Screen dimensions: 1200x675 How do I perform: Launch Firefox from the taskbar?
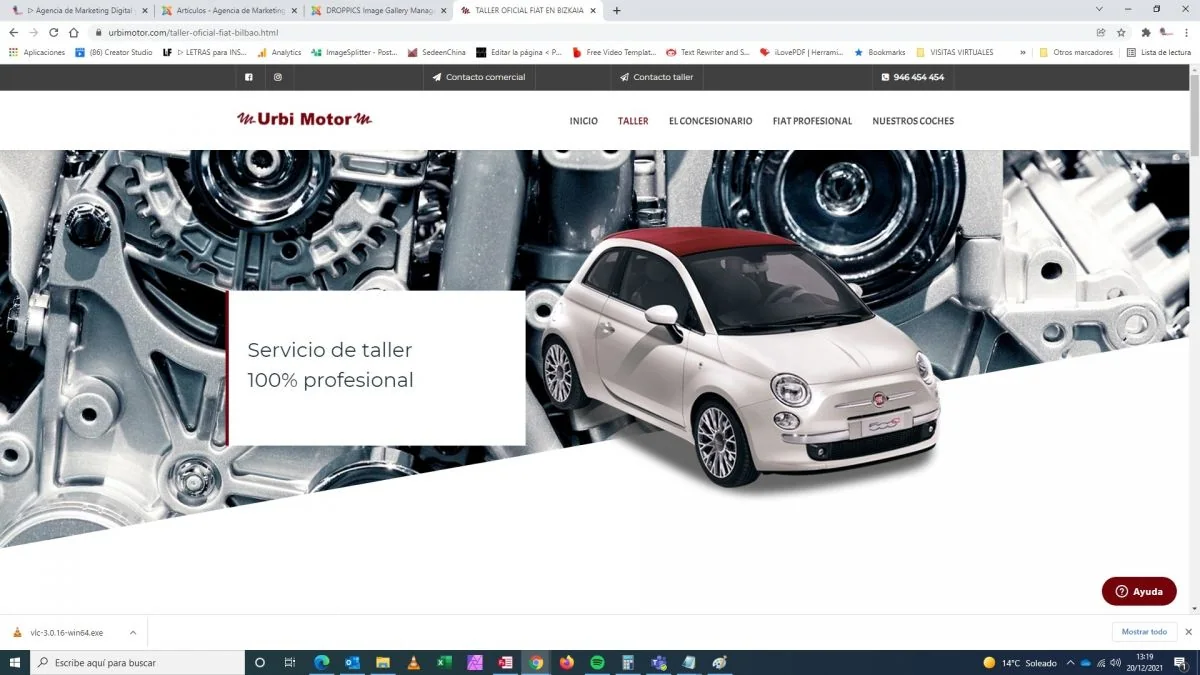click(x=567, y=662)
